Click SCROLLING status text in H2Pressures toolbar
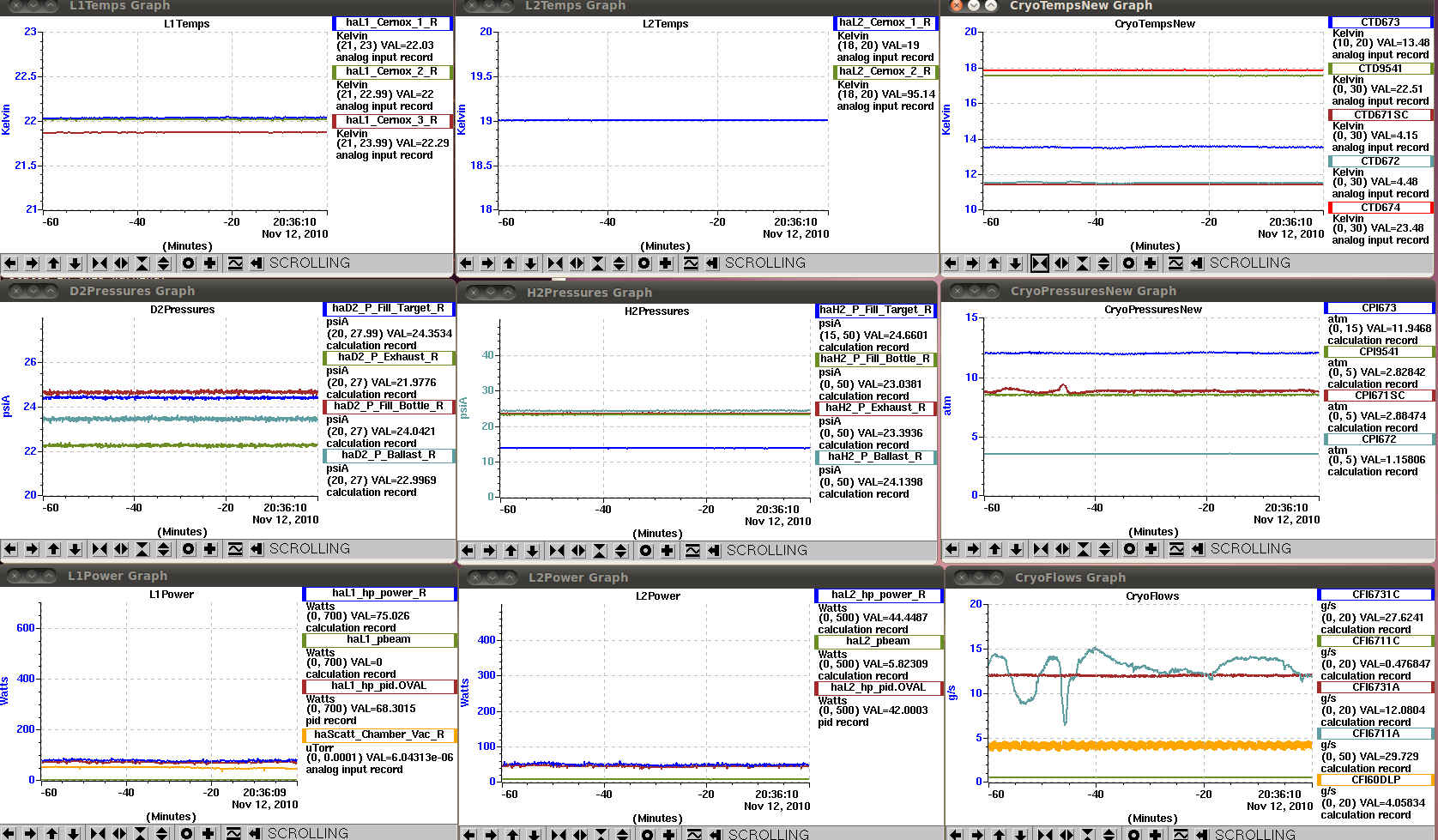The height and width of the screenshot is (840, 1438). [767, 551]
